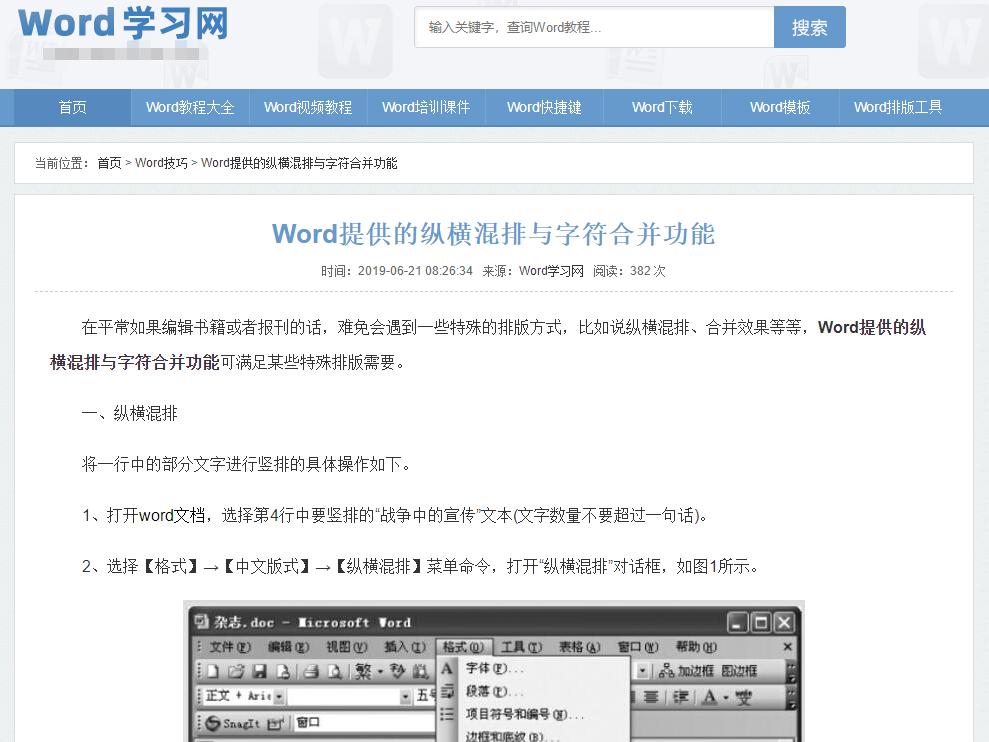
Task: Switch to the Word模板 navigation tab
Action: point(779,107)
